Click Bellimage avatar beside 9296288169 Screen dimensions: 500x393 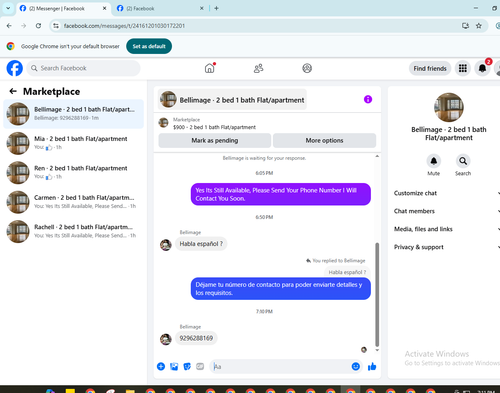166,339
